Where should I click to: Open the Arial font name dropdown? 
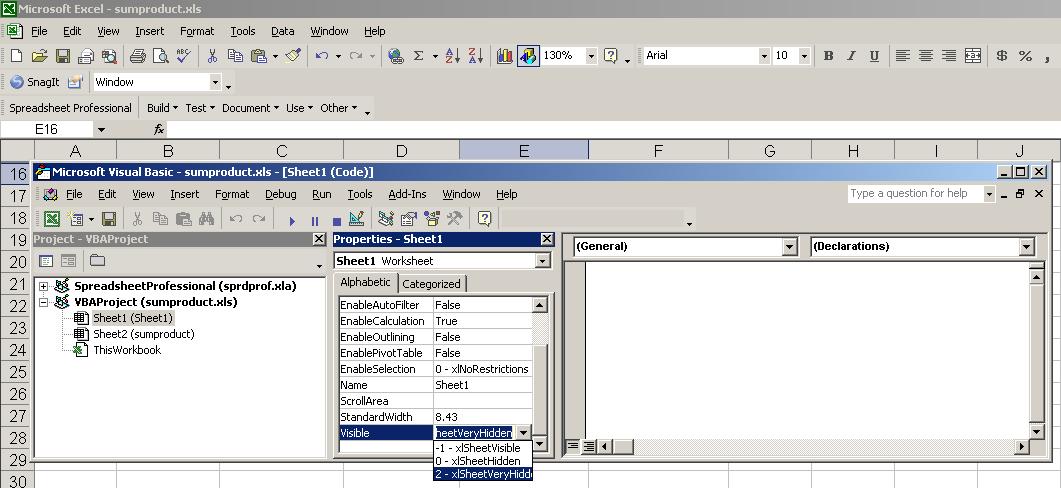tap(764, 56)
